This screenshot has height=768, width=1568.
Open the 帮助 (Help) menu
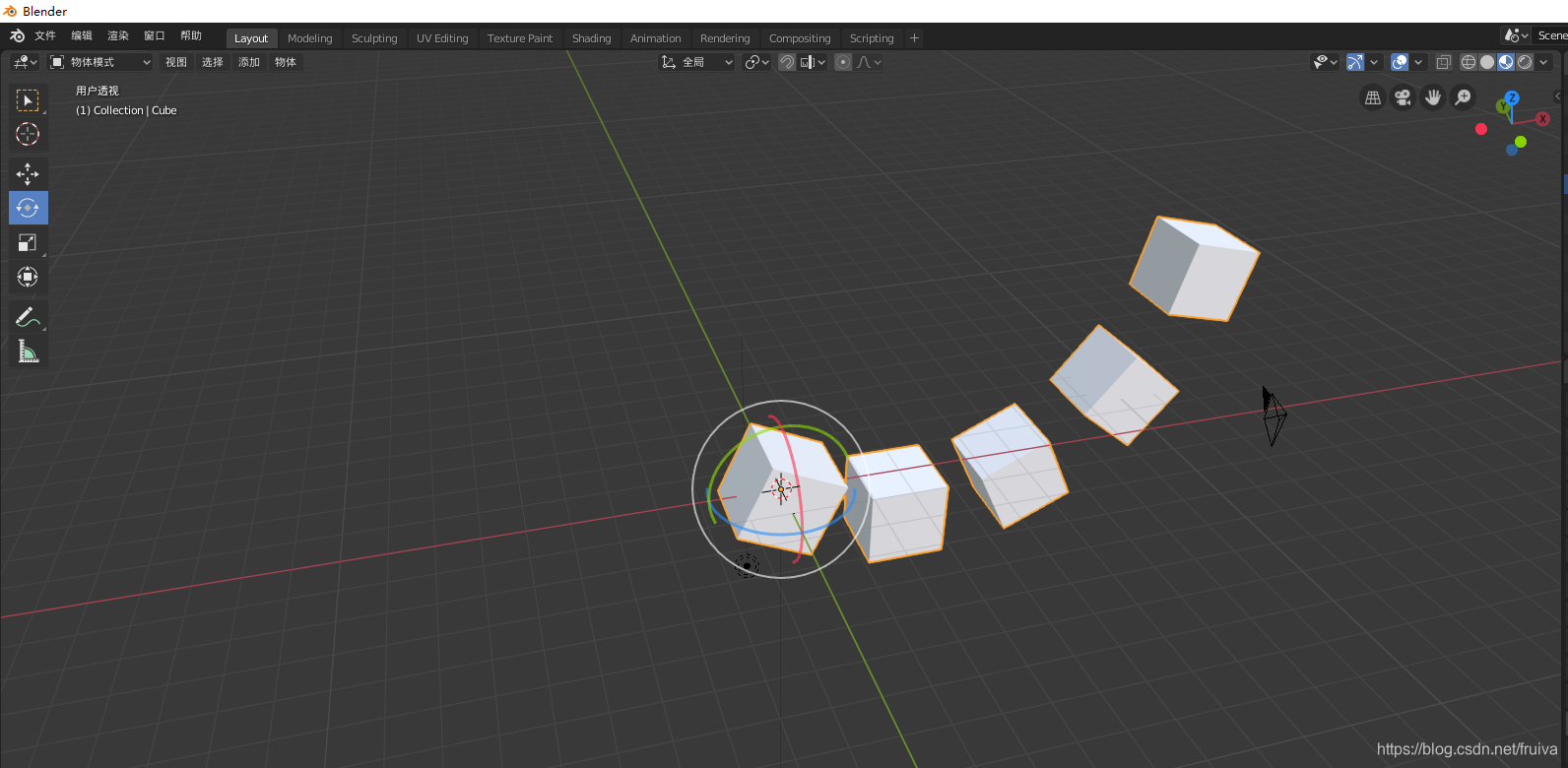191,35
